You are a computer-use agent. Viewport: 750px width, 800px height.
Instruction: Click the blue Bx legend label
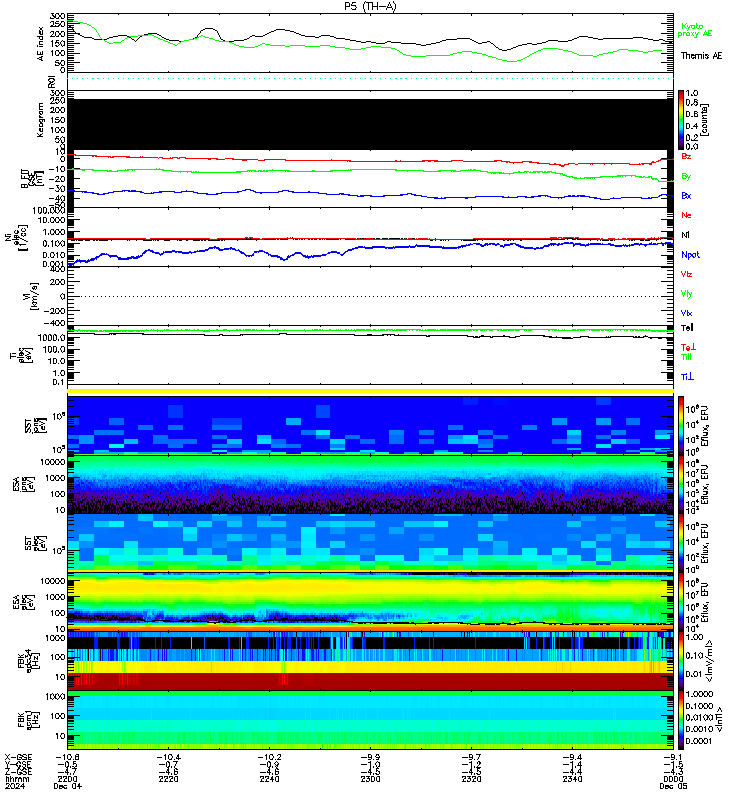pyautogui.click(x=686, y=195)
